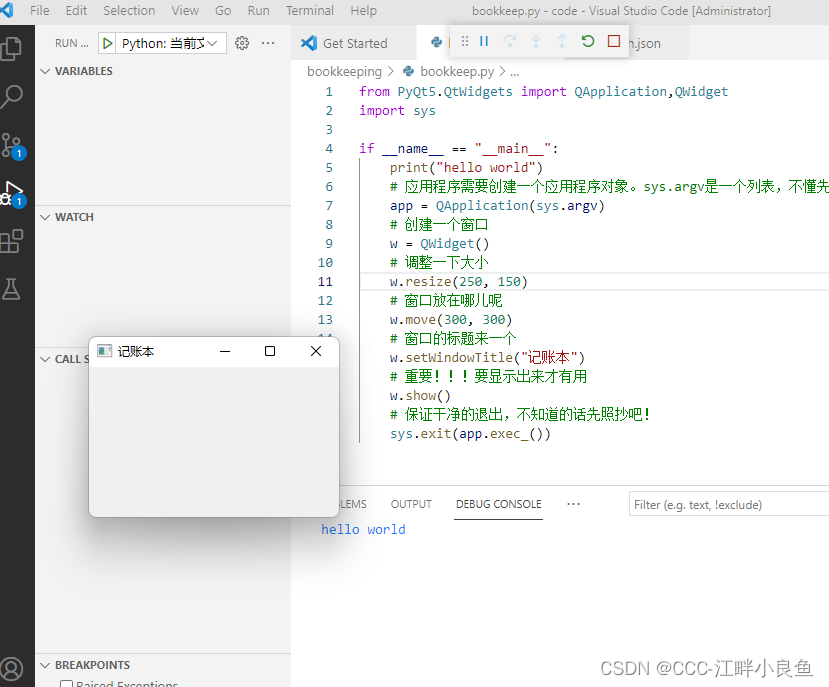The image size is (829, 687).
Task: Select Python debug configuration dropdown
Action: coord(169,43)
